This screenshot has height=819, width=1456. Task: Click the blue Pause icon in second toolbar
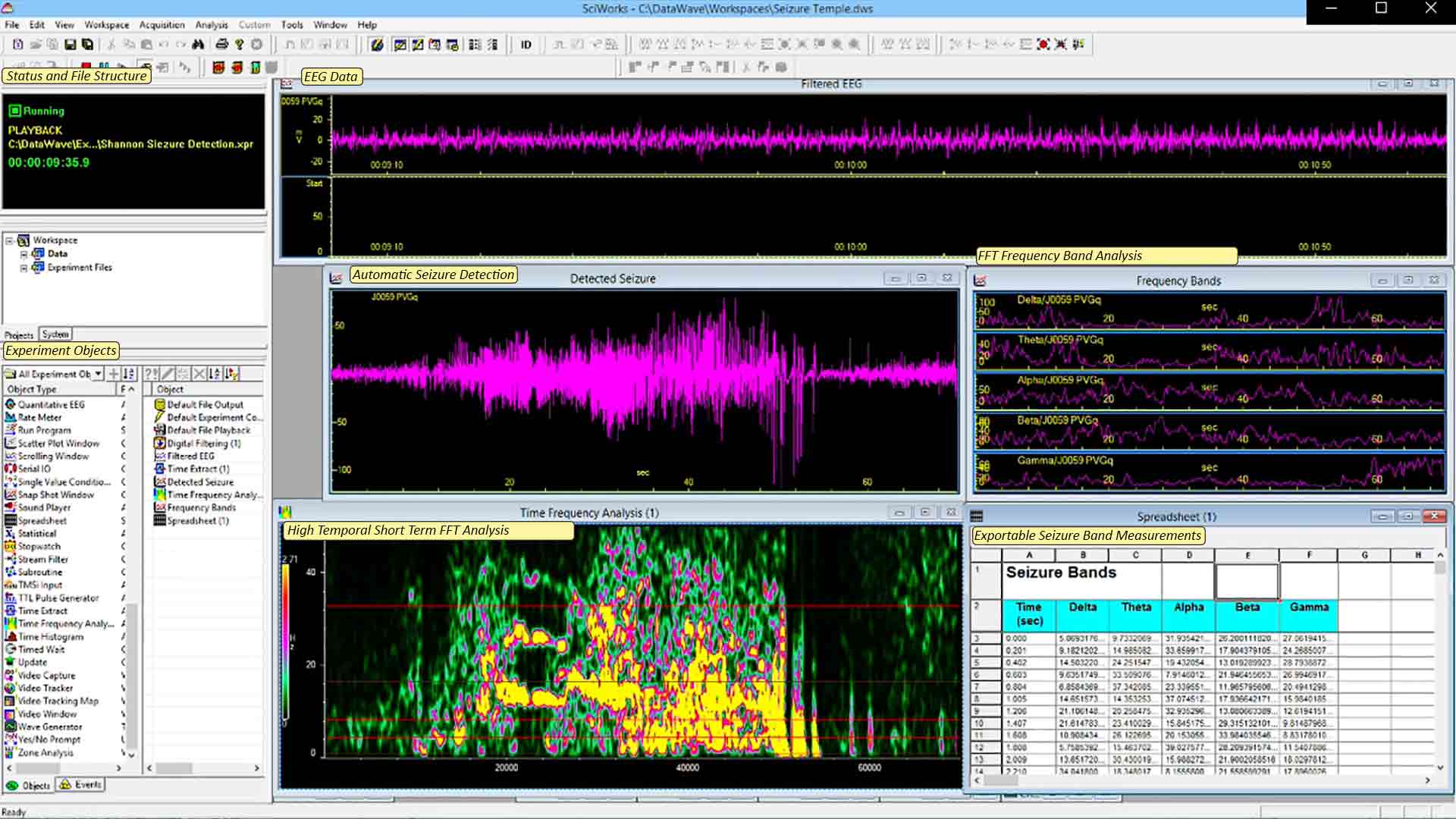point(104,67)
